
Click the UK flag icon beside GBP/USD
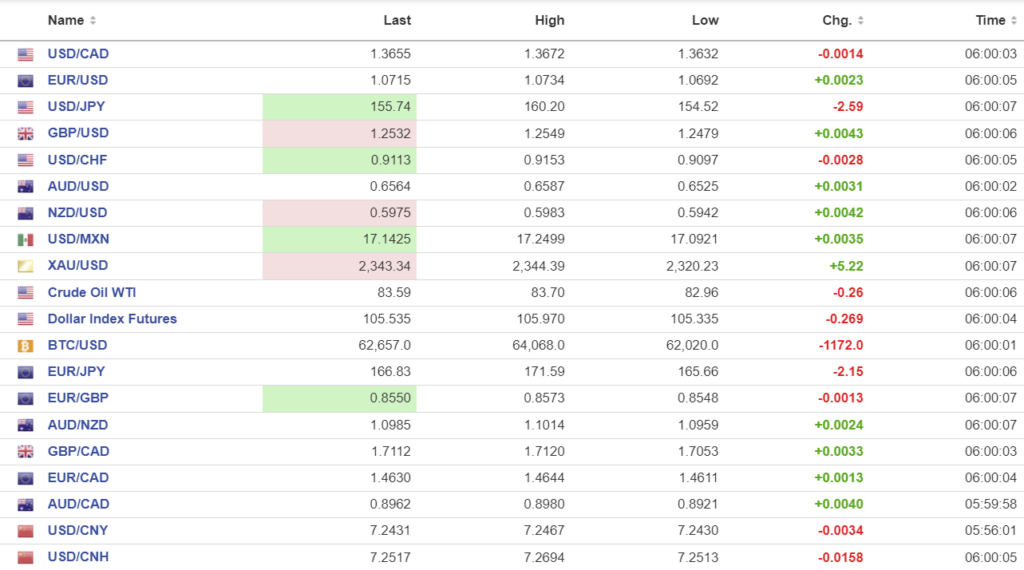click(x=25, y=134)
